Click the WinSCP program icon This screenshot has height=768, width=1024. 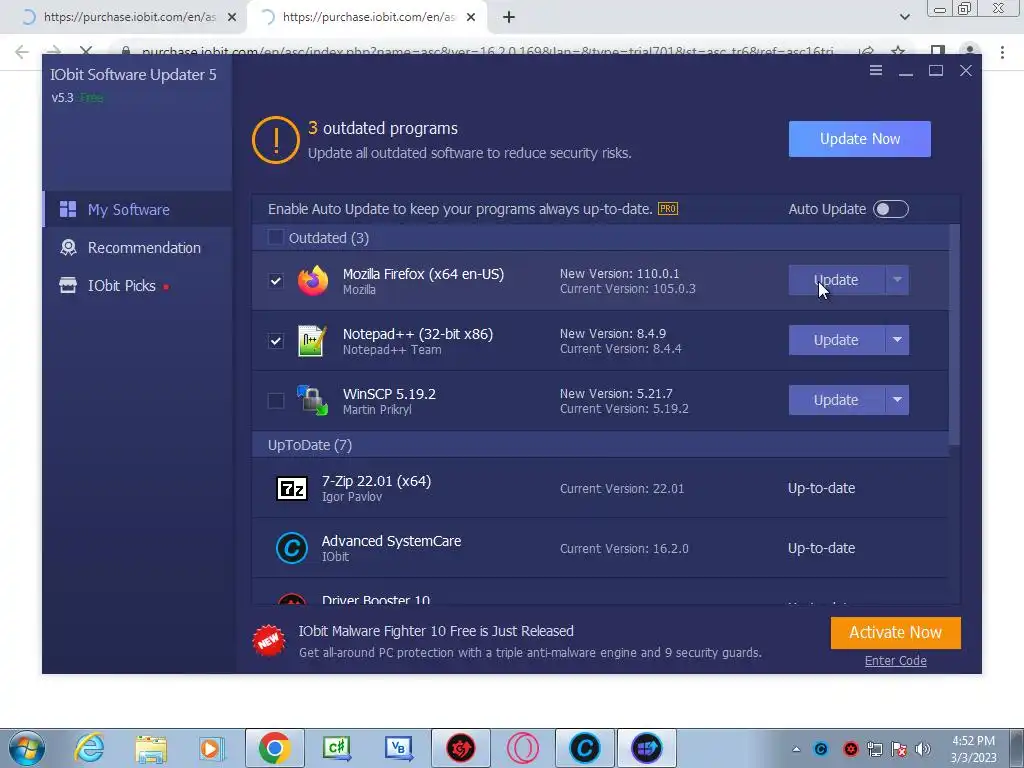312,400
